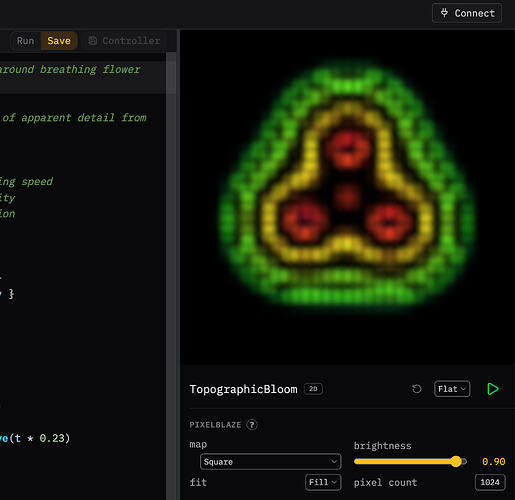Reset the preview with the circular arrow icon
This screenshot has width=515, height=500.
coord(416,389)
